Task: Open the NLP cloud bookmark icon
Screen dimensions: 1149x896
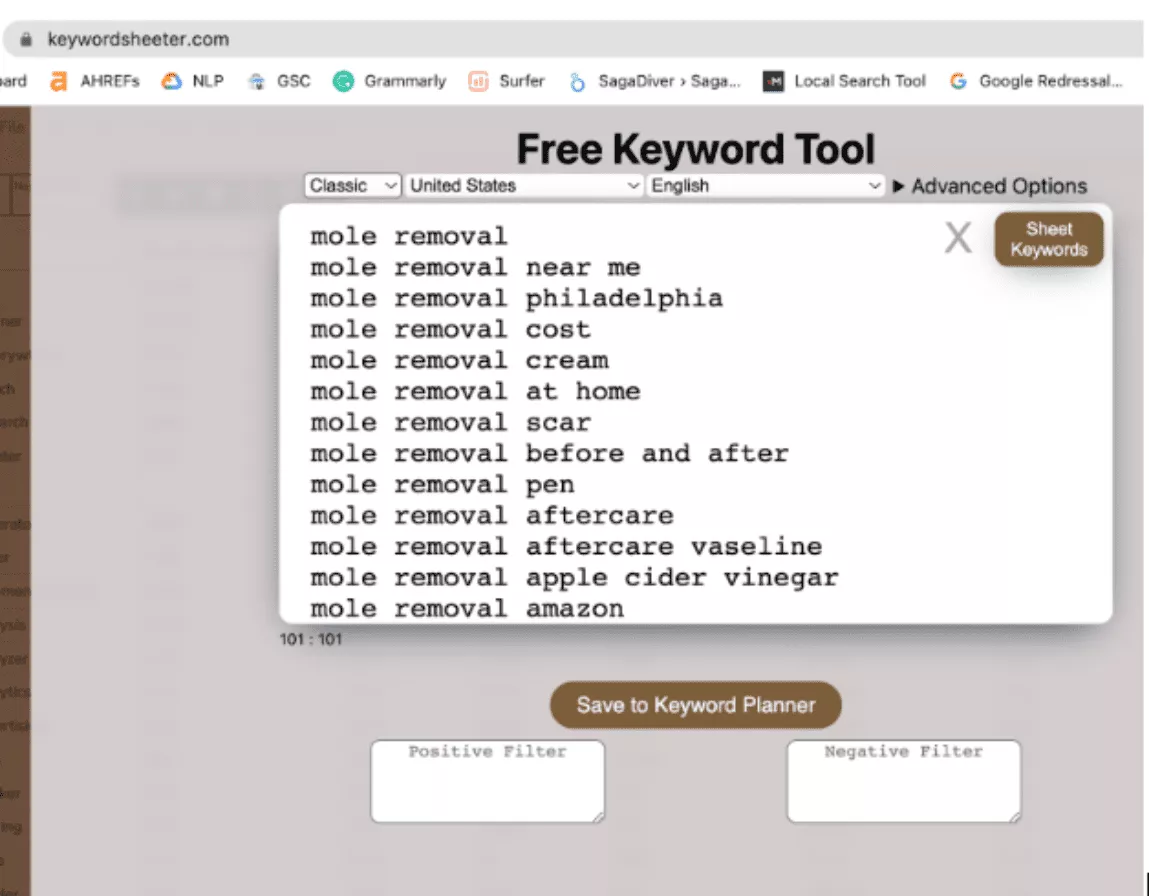Action: 171,81
